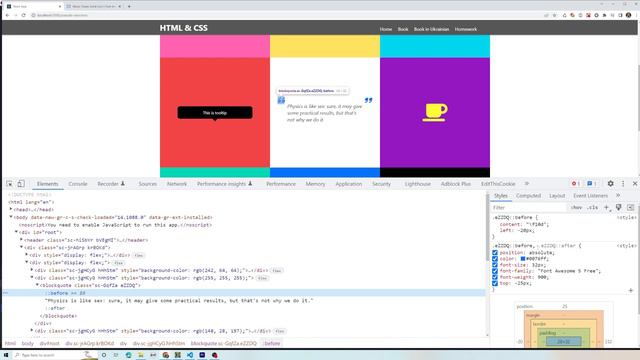Toggle computed styles sidebar icon
This screenshot has height=360, width=640.
(x=631, y=208)
